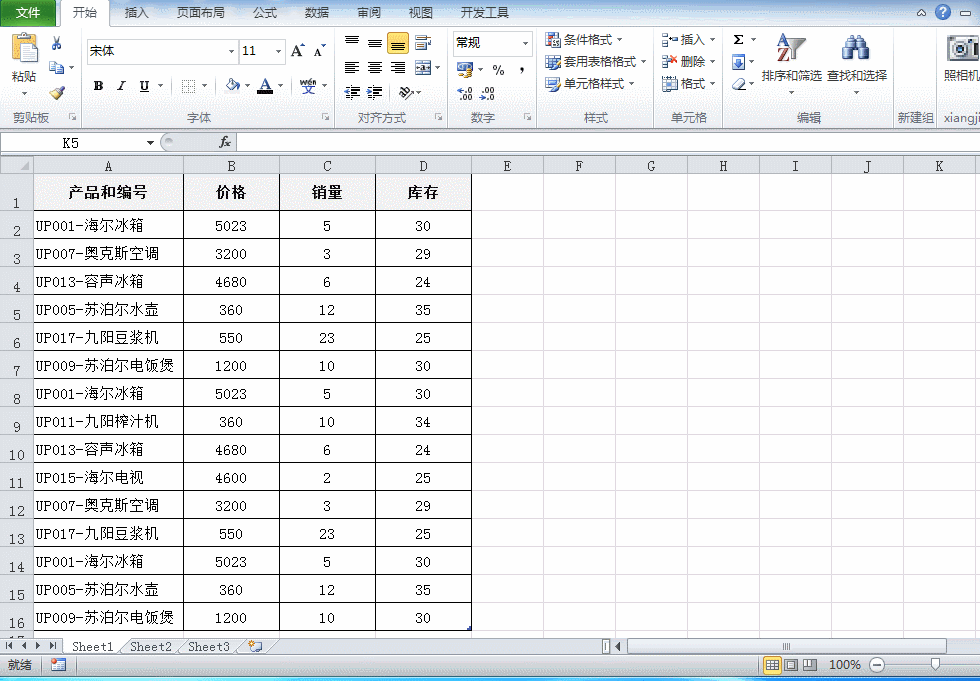Open 排序和筛选 sort and filter menu
The image size is (980, 681).
[x=791, y=62]
